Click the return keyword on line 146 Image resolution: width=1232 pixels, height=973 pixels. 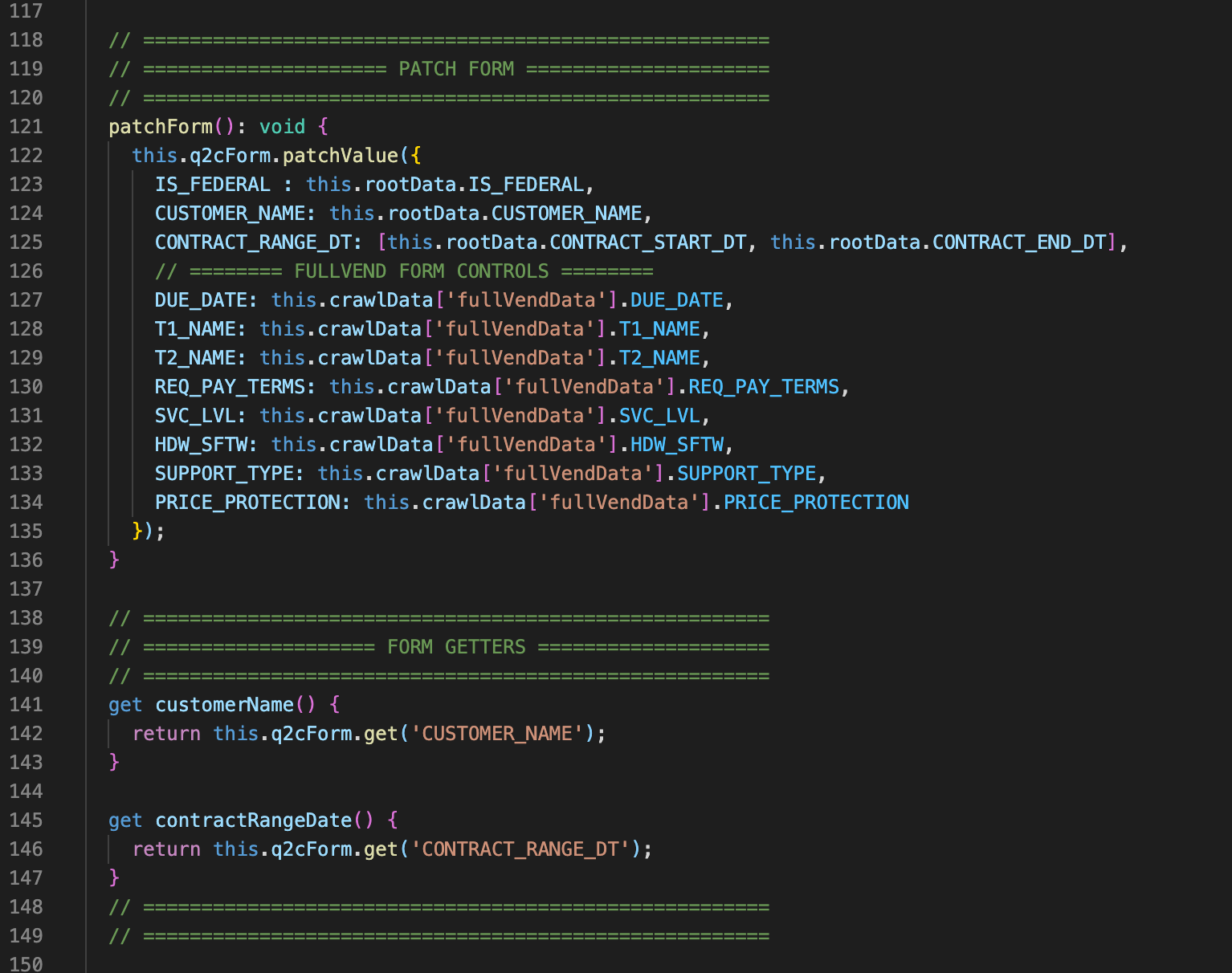(166, 849)
